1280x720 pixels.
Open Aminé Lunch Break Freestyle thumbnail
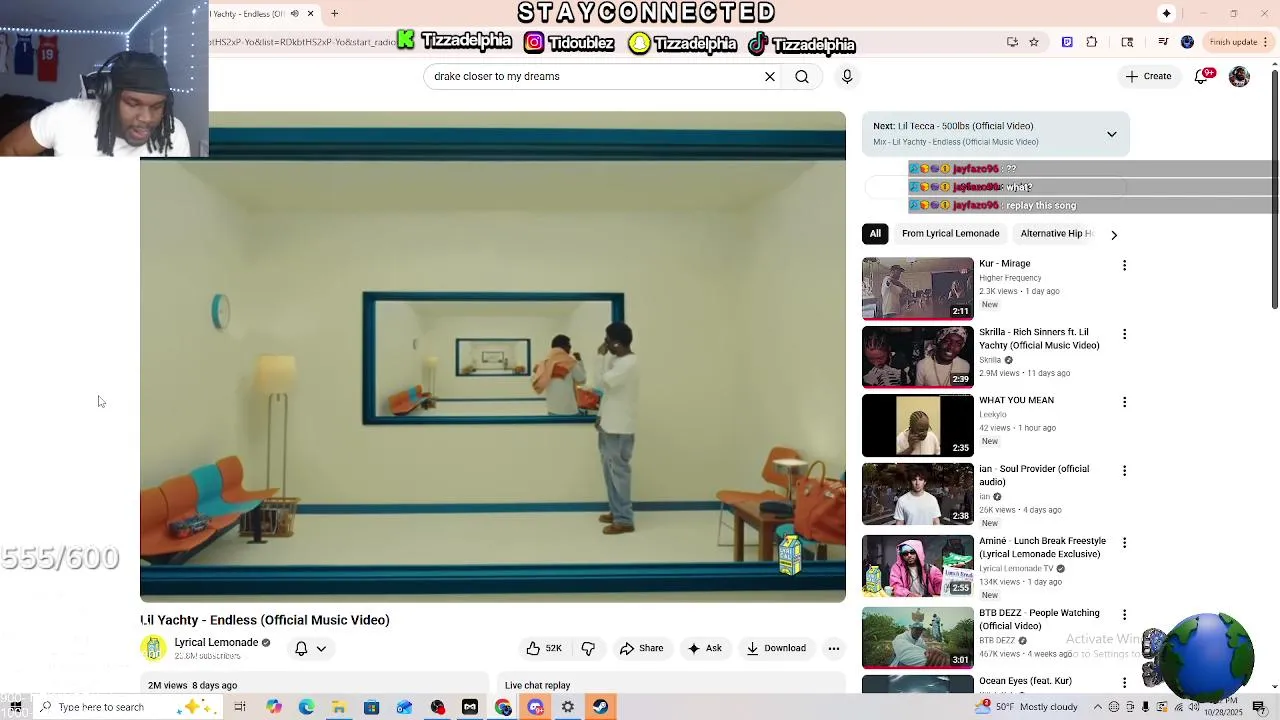917,566
